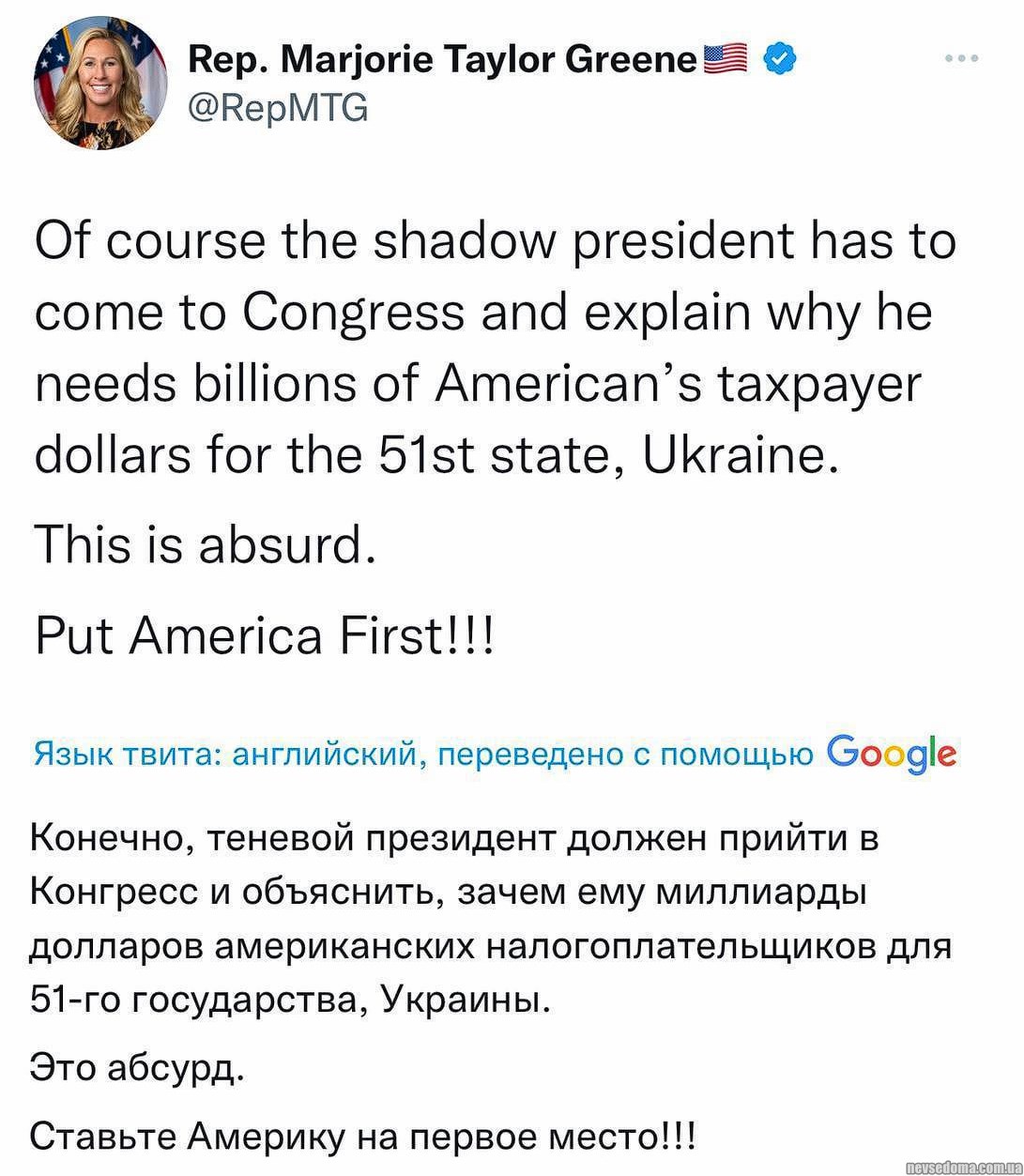1024x1176 pixels.
Task: Open the three-dot more options menu
Action: pyautogui.click(x=962, y=59)
